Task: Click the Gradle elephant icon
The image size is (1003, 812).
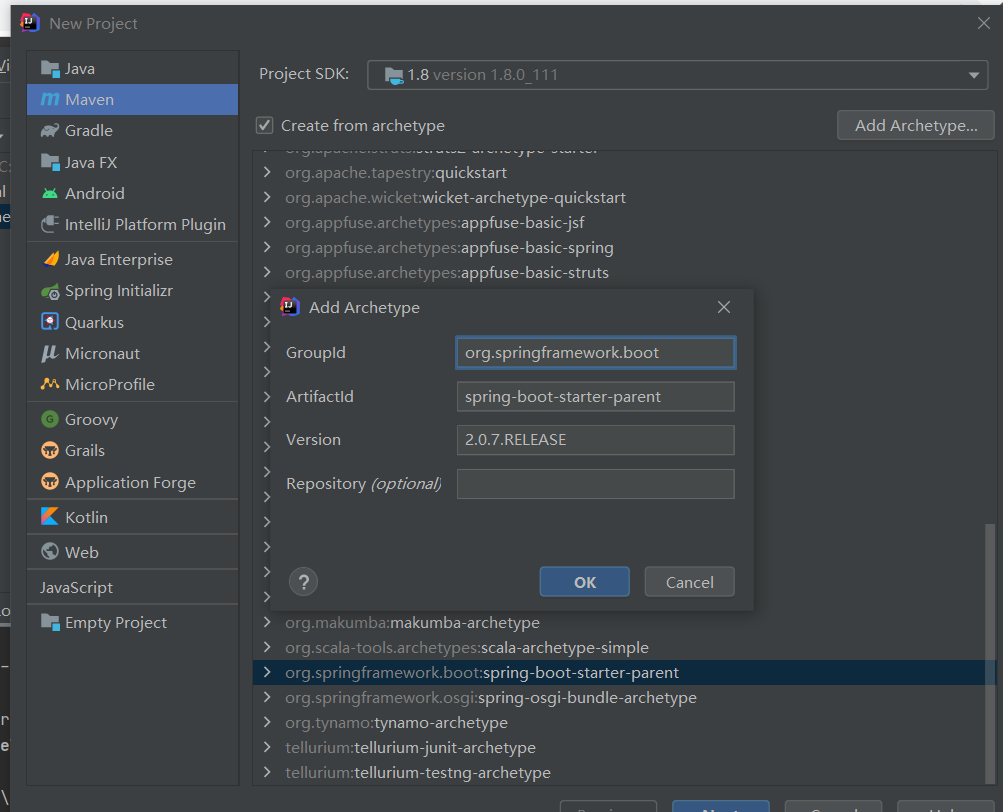Action: click(50, 131)
